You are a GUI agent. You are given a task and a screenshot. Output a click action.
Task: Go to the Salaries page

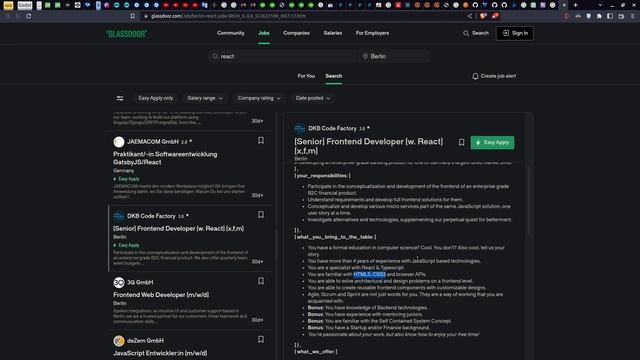tap(333, 33)
